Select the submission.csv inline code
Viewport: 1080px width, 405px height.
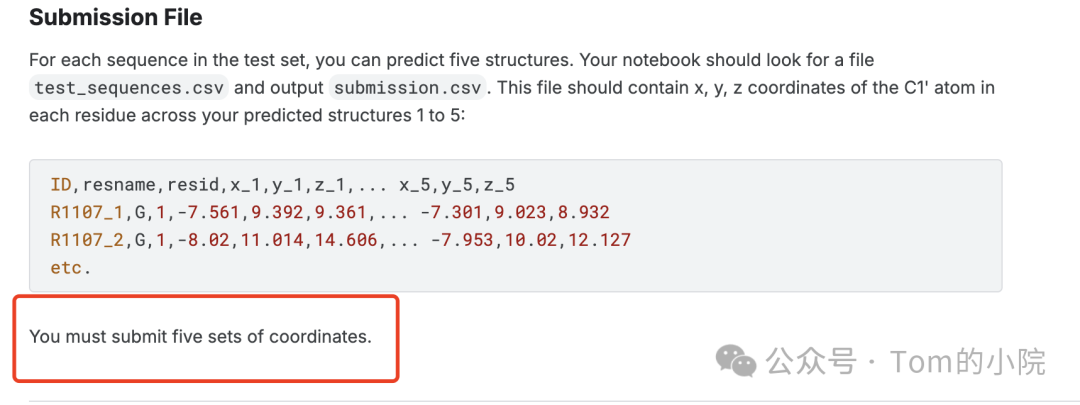pos(409,88)
